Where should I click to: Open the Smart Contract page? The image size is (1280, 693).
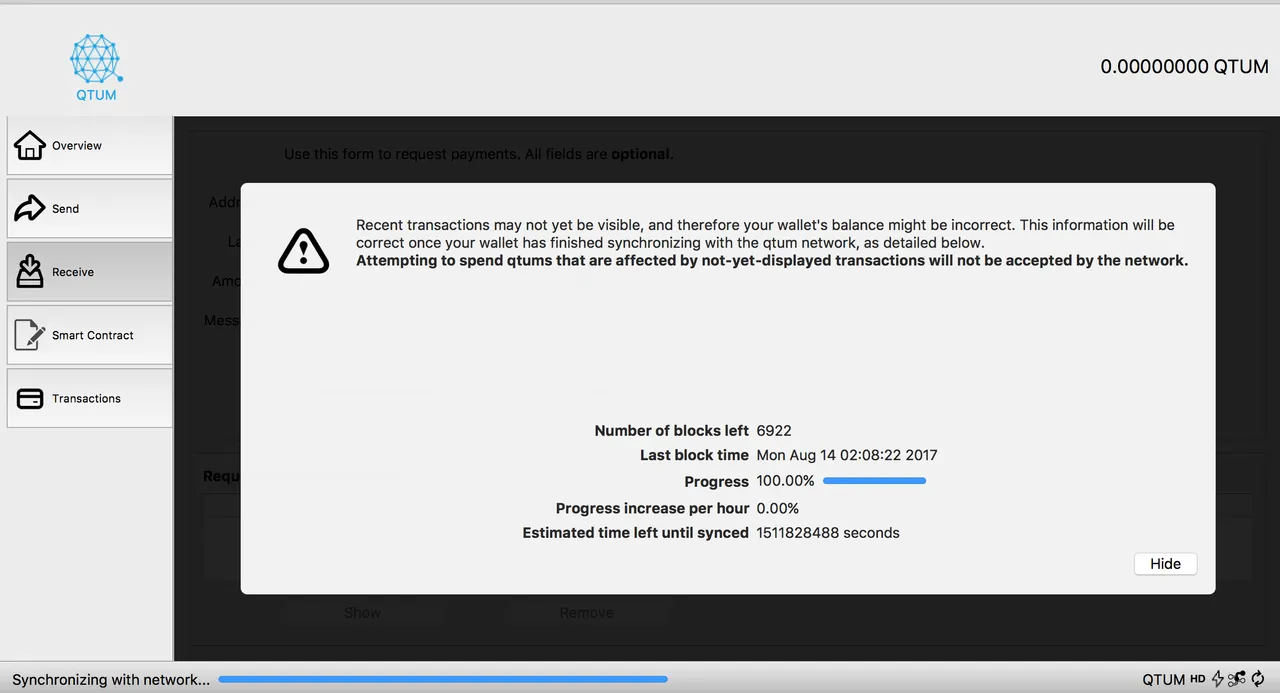(89, 335)
